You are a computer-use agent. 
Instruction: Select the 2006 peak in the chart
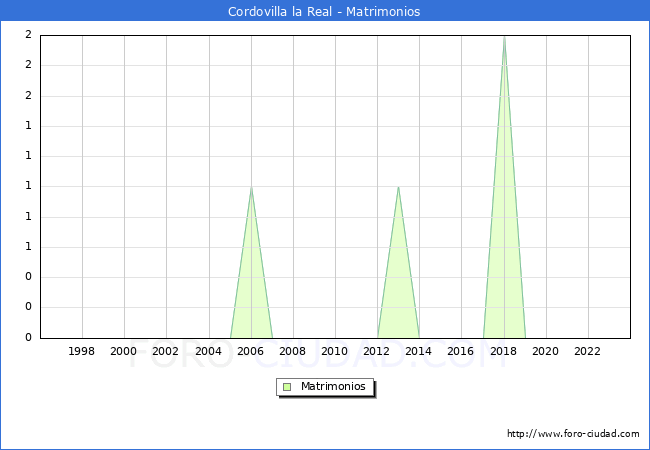251,188
